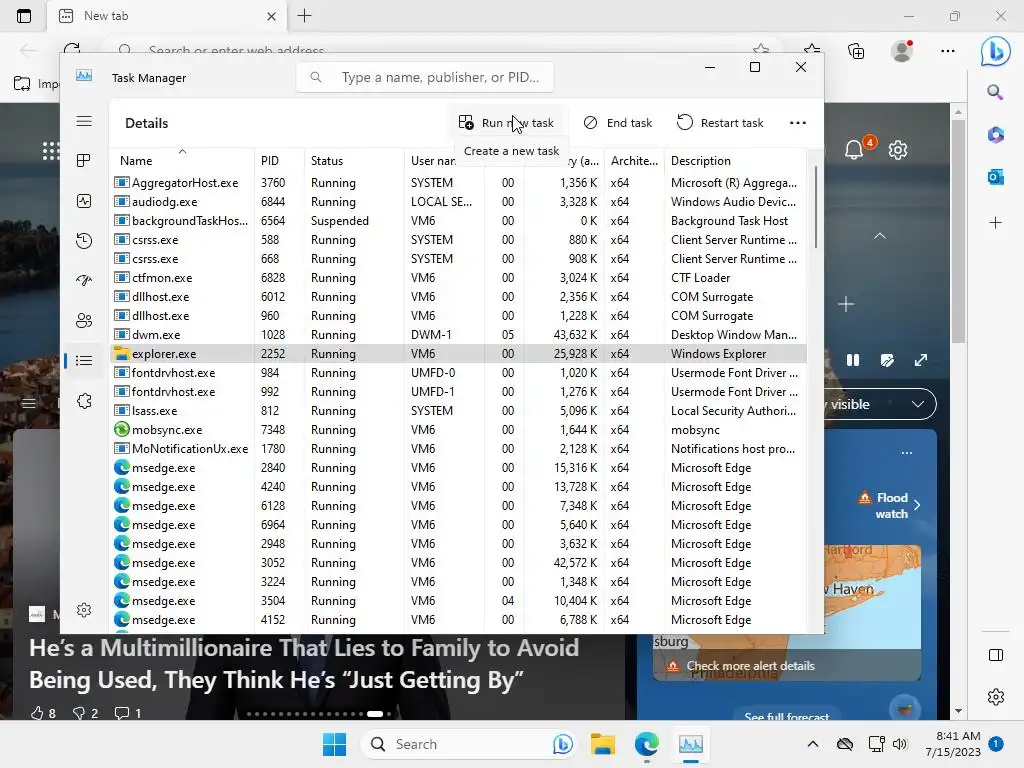Click the Desktop Window Manager description
Image resolution: width=1024 pixels, height=768 pixels.
pos(733,335)
